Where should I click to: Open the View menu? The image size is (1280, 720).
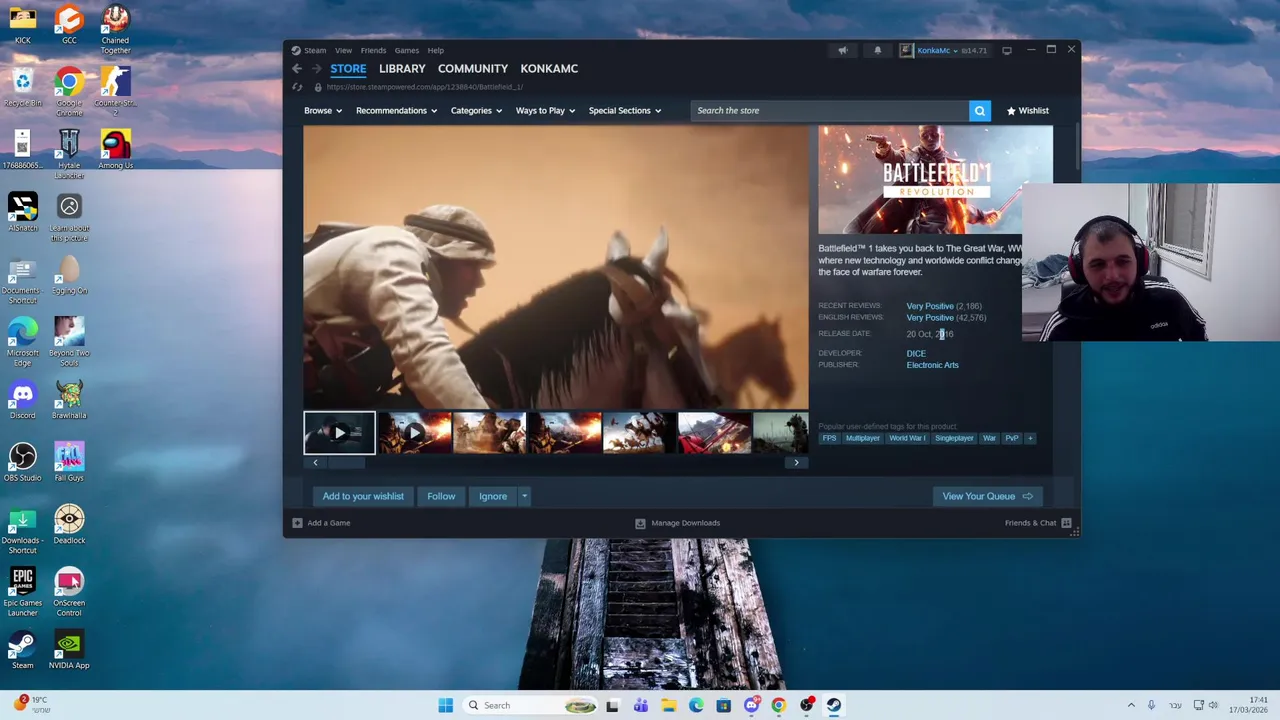[343, 50]
